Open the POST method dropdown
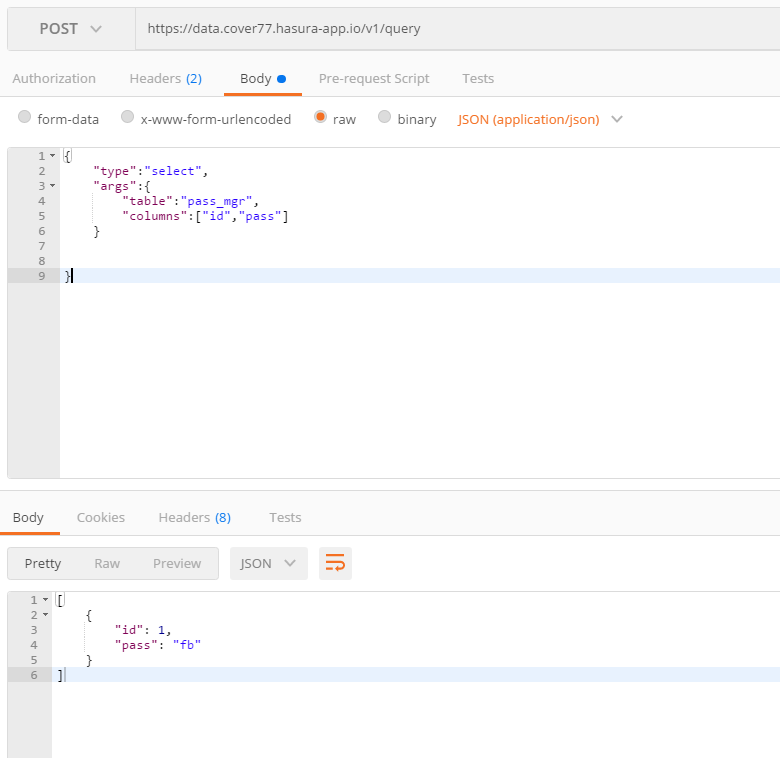This screenshot has width=780, height=758. 71,29
